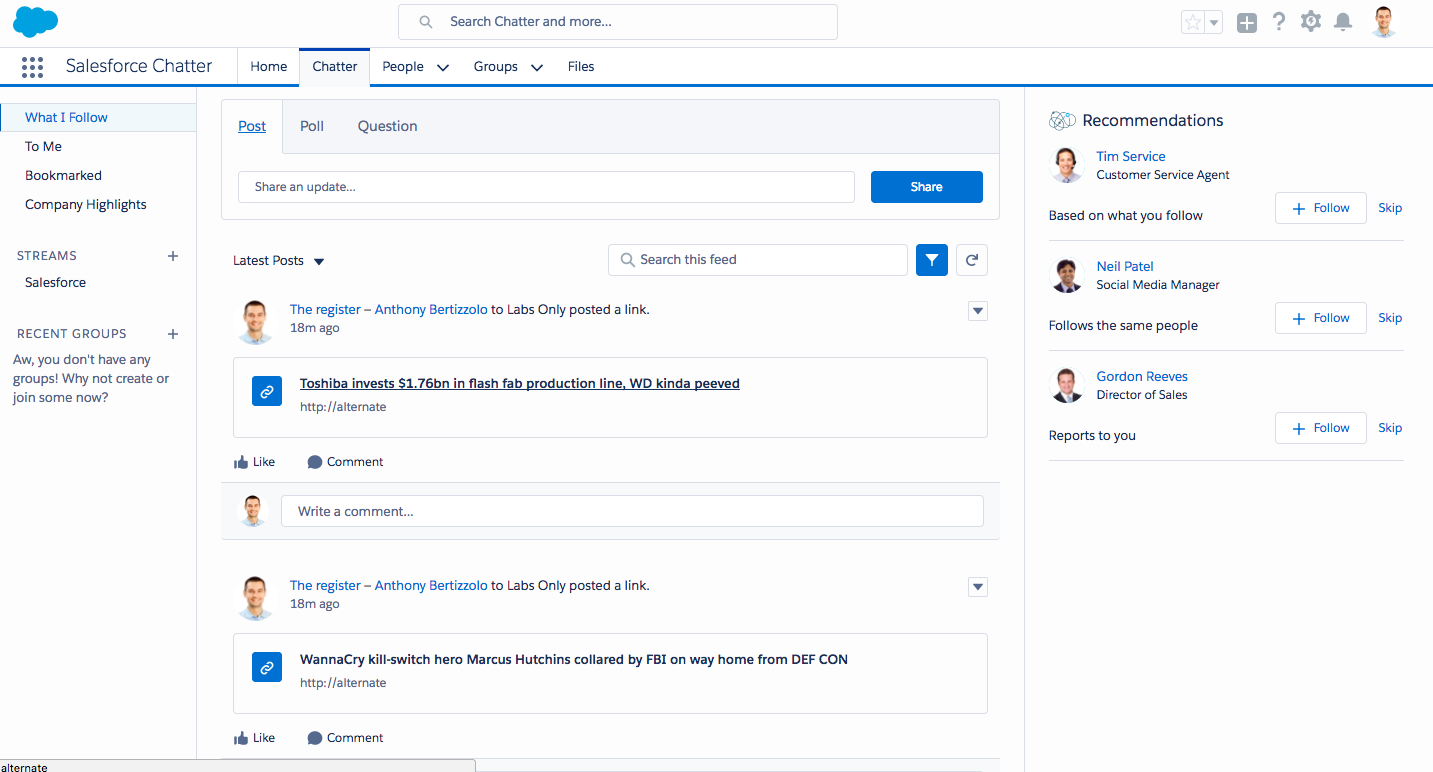Viewport: 1433px width, 772px height.
Task: Like the Toshiba link post
Action: click(x=254, y=462)
